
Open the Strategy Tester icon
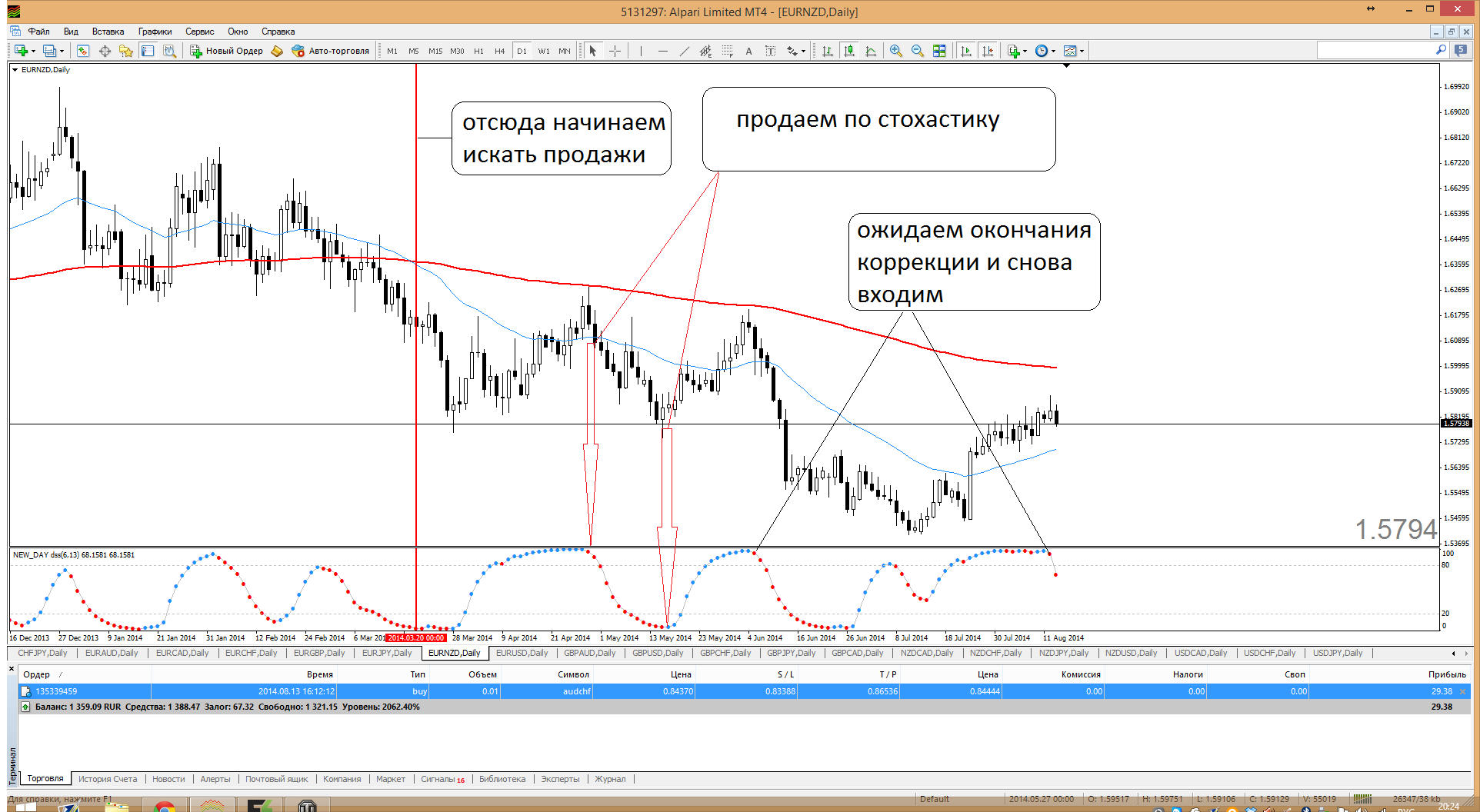(x=169, y=51)
